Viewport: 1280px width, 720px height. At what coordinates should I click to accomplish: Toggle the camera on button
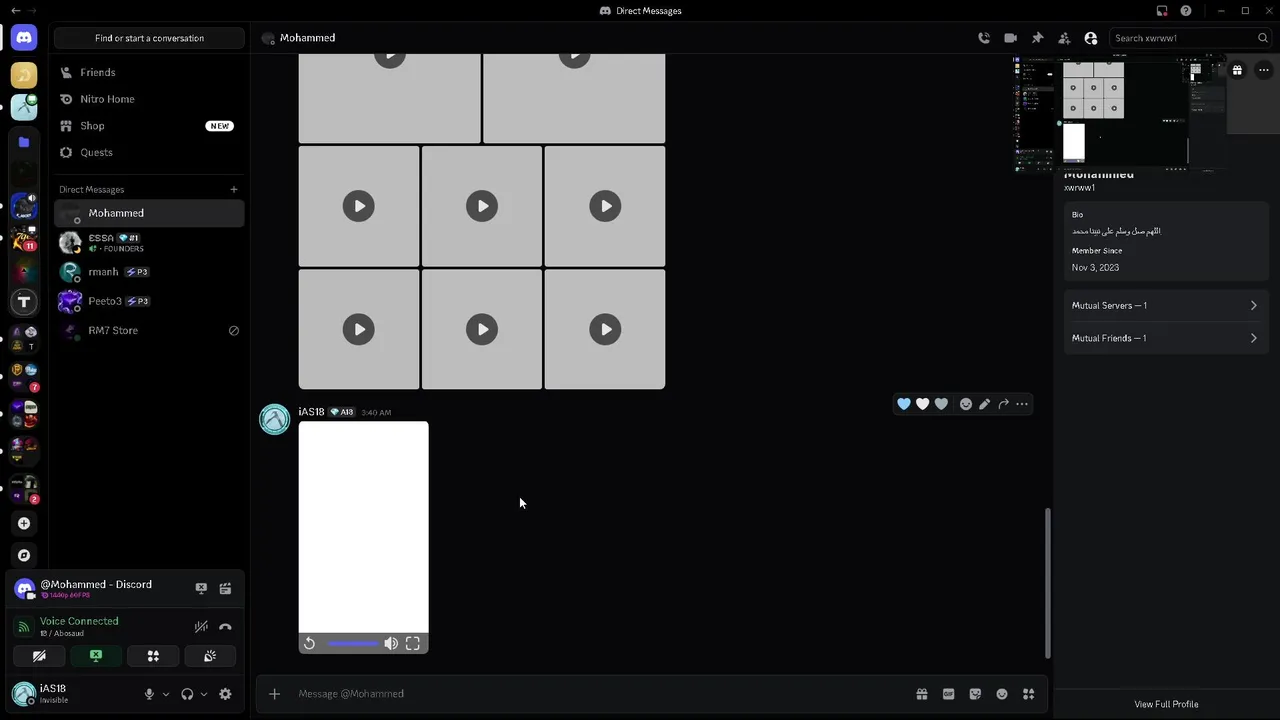pos(39,656)
